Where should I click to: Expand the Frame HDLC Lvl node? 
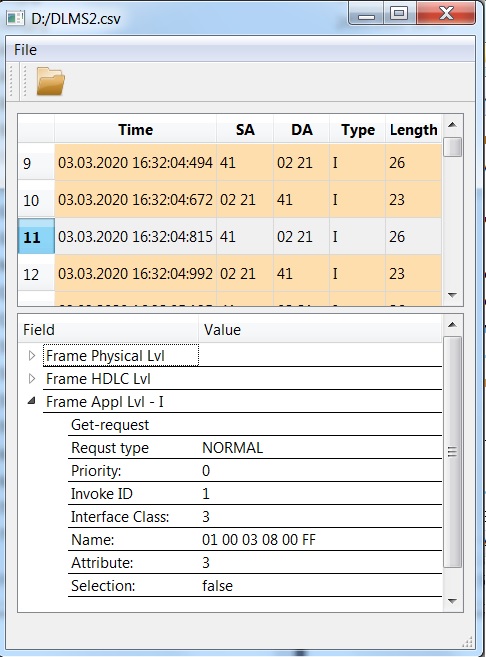coord(31,379)
